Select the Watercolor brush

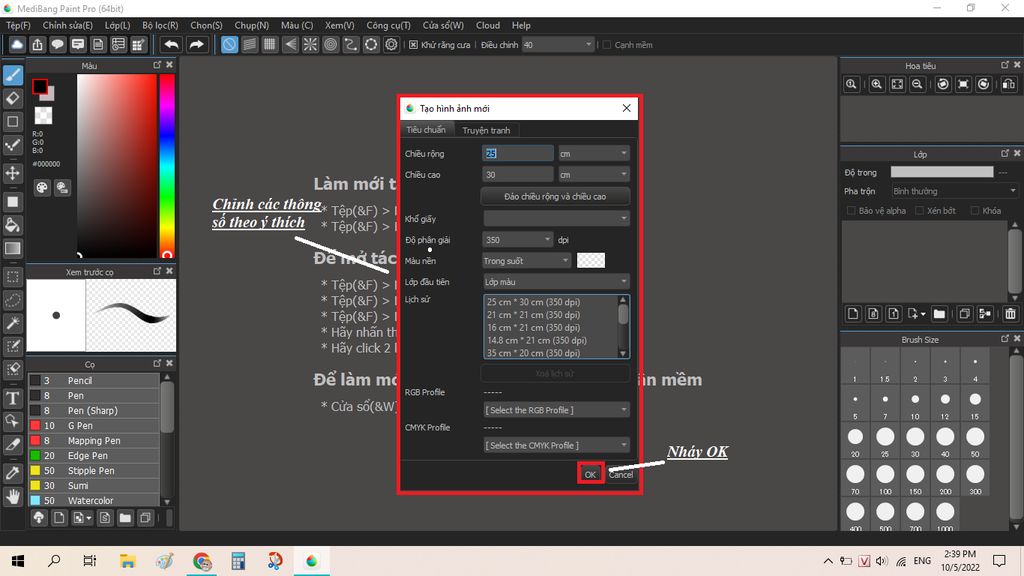pyautogui.click(x=94, y=500)
